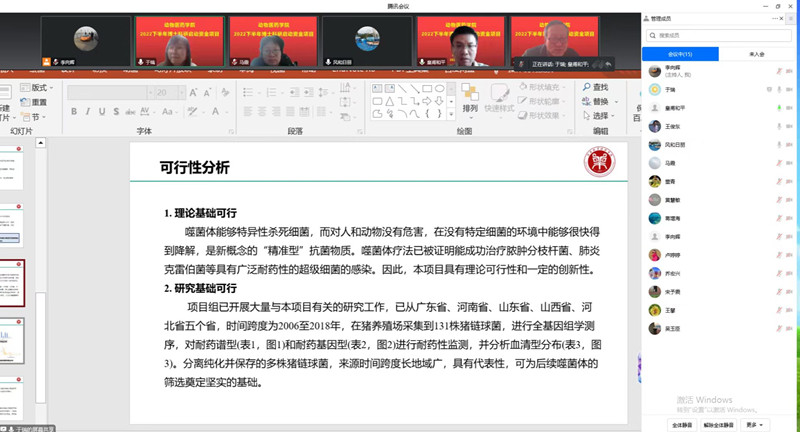Viewport: 800px width, 432px height.
Task: Toggle camera icon for member 马鹿
Action: click(x=787, y=163)
